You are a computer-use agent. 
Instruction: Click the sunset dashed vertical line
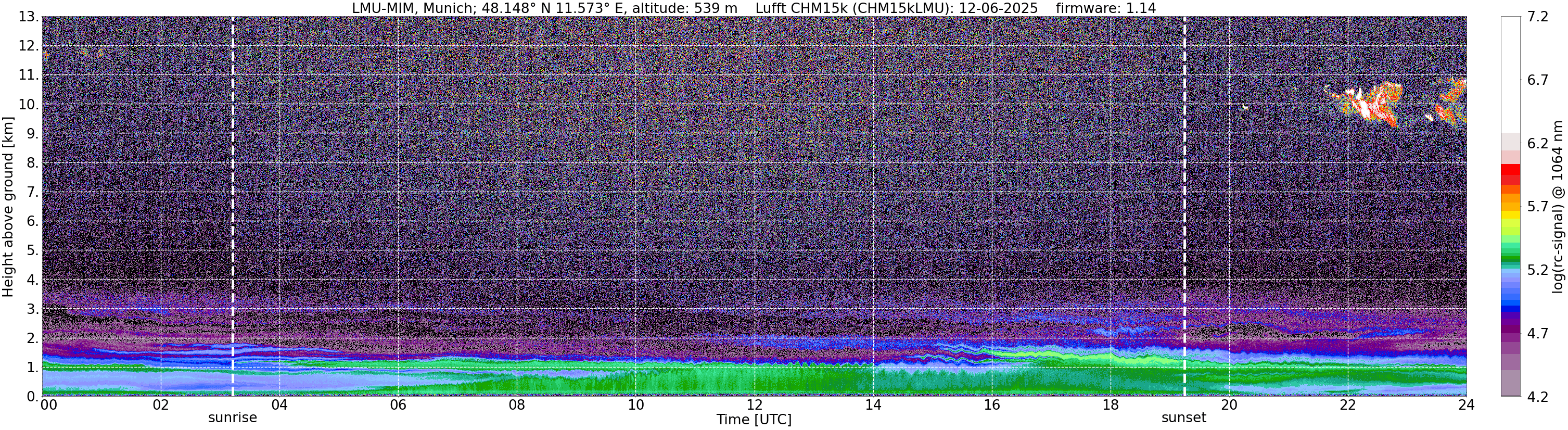click(x=1184, y=207)
